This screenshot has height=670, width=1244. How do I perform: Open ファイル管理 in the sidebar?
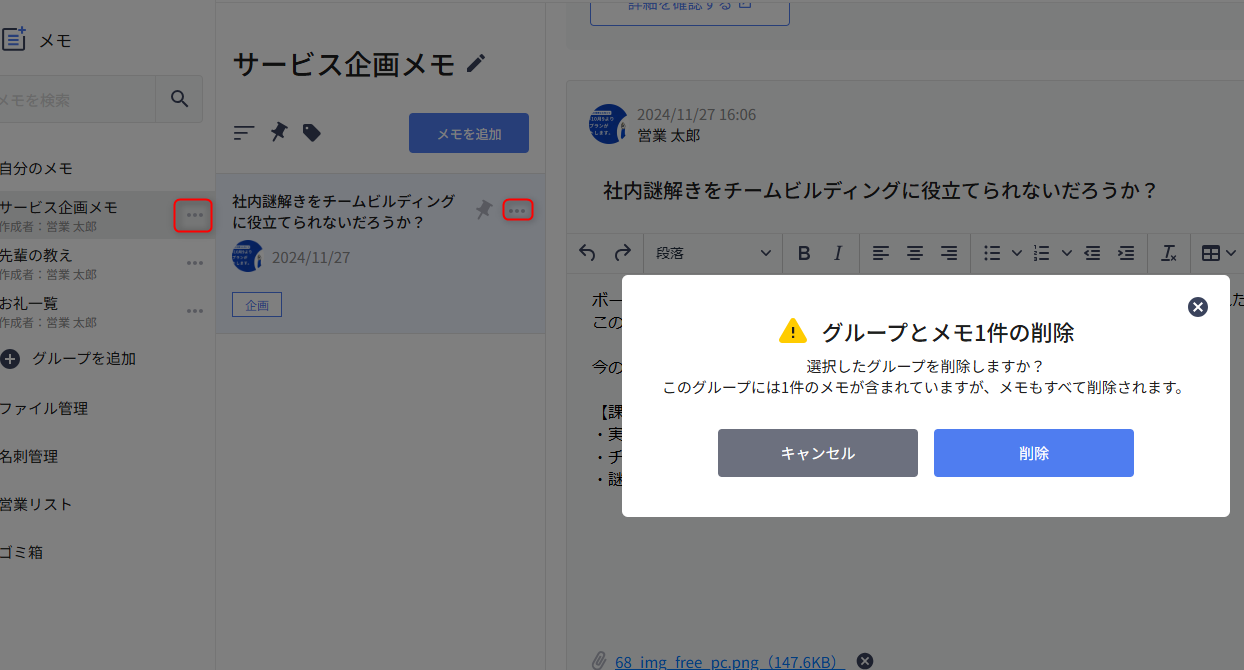[x=44, y=408]
